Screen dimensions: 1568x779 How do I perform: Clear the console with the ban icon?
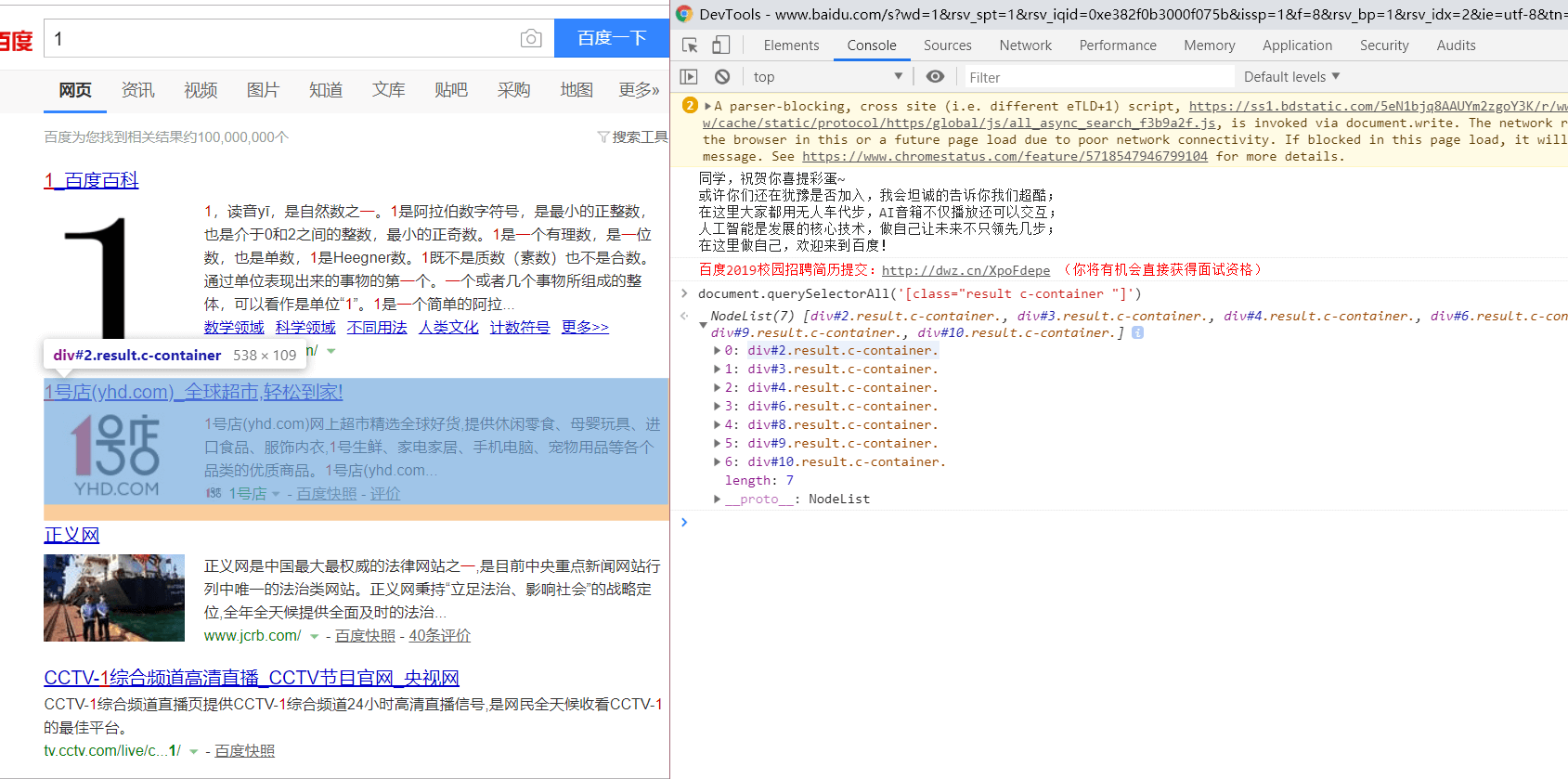tap(722, 76)
